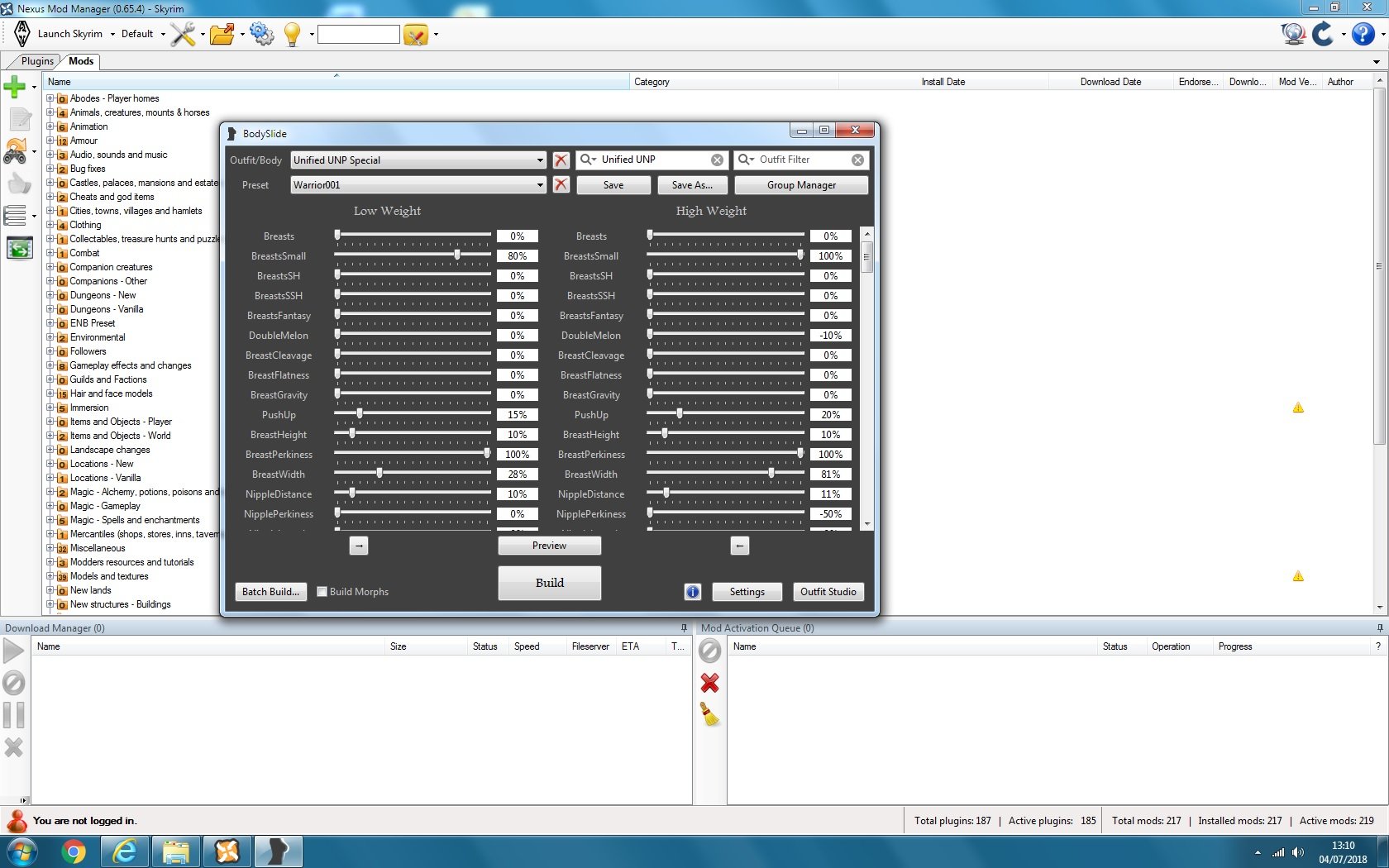Open Chrome from the taskbar
Screen dimensions: 1389x868
tap(74, 851)
